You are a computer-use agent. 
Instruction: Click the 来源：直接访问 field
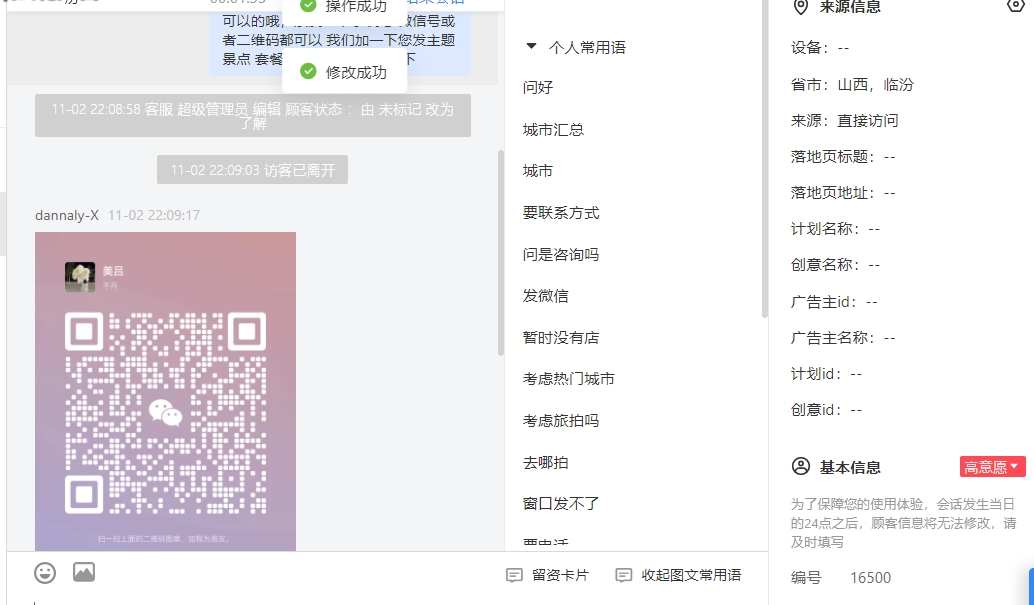tap(844, 121)
